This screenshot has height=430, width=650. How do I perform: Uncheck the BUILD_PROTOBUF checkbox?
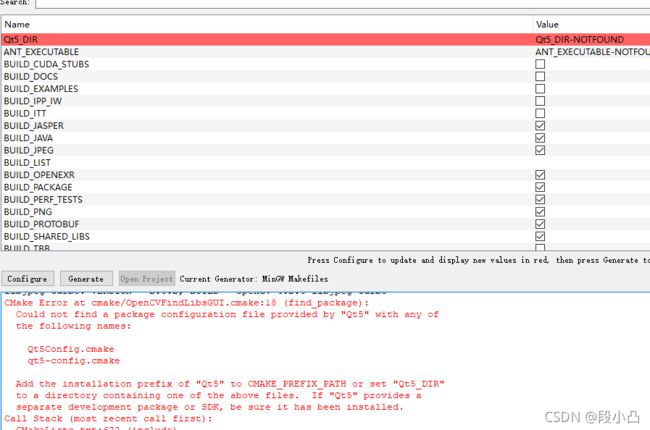[540, 224]
